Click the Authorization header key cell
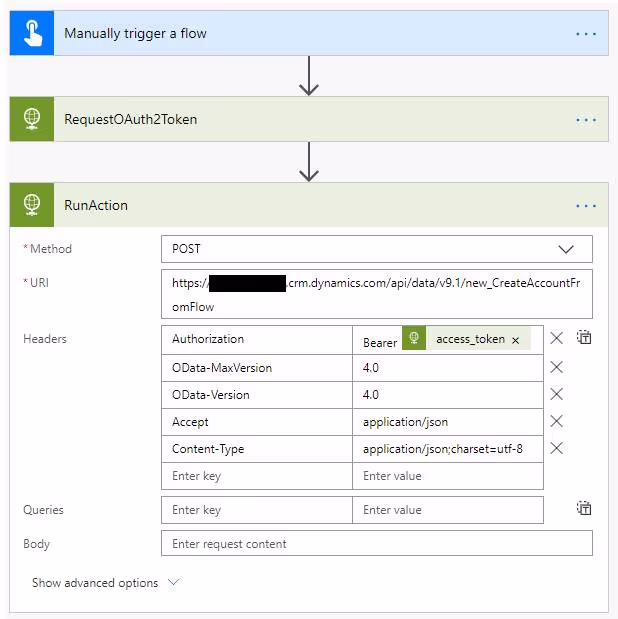Image resolution: width=618 pixels, height=619 pixels. tap(257, 340)
